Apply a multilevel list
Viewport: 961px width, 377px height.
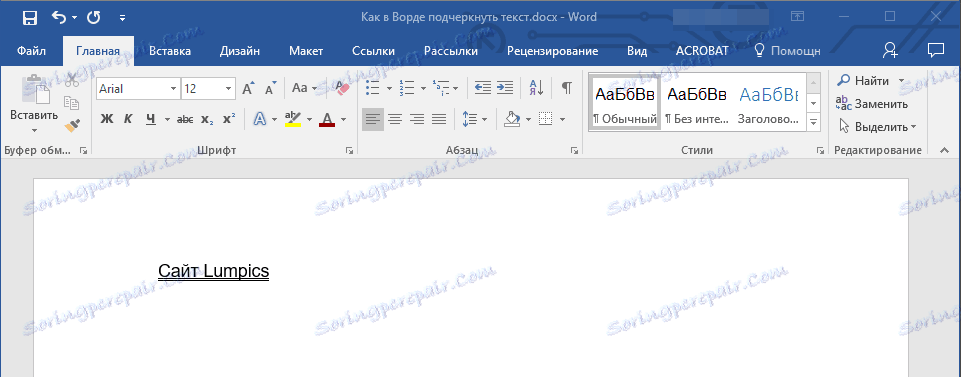pos(440,88)
